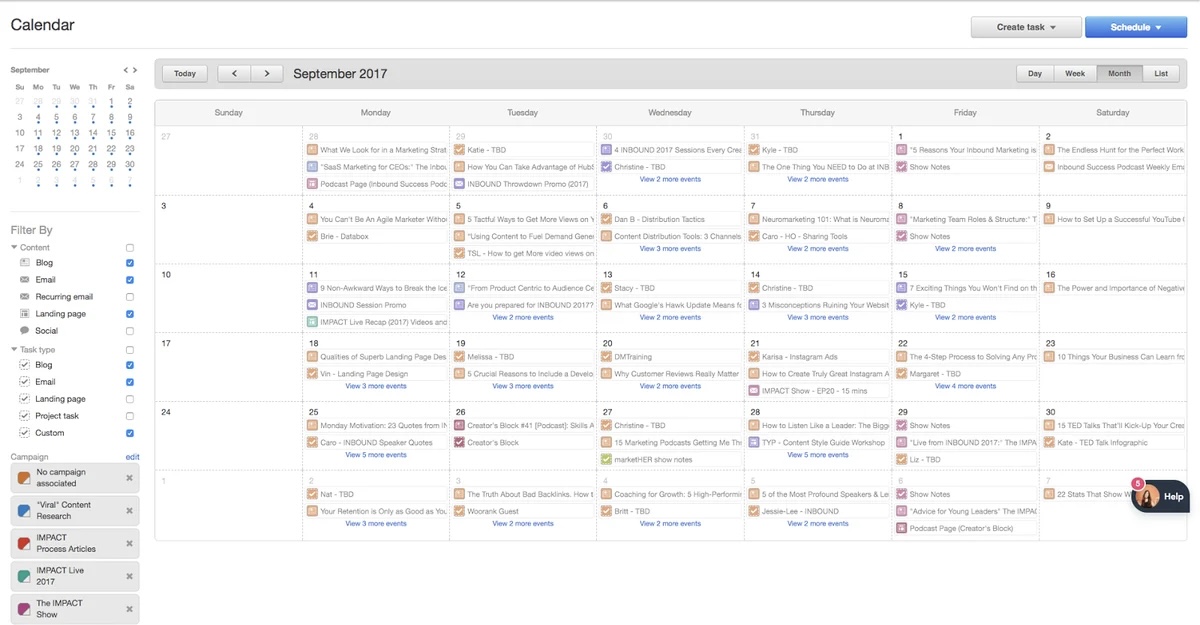Click the task icon next to Vin - Landing Page Design
Screen dimensions: 1200x625
[x=313, y=374]
